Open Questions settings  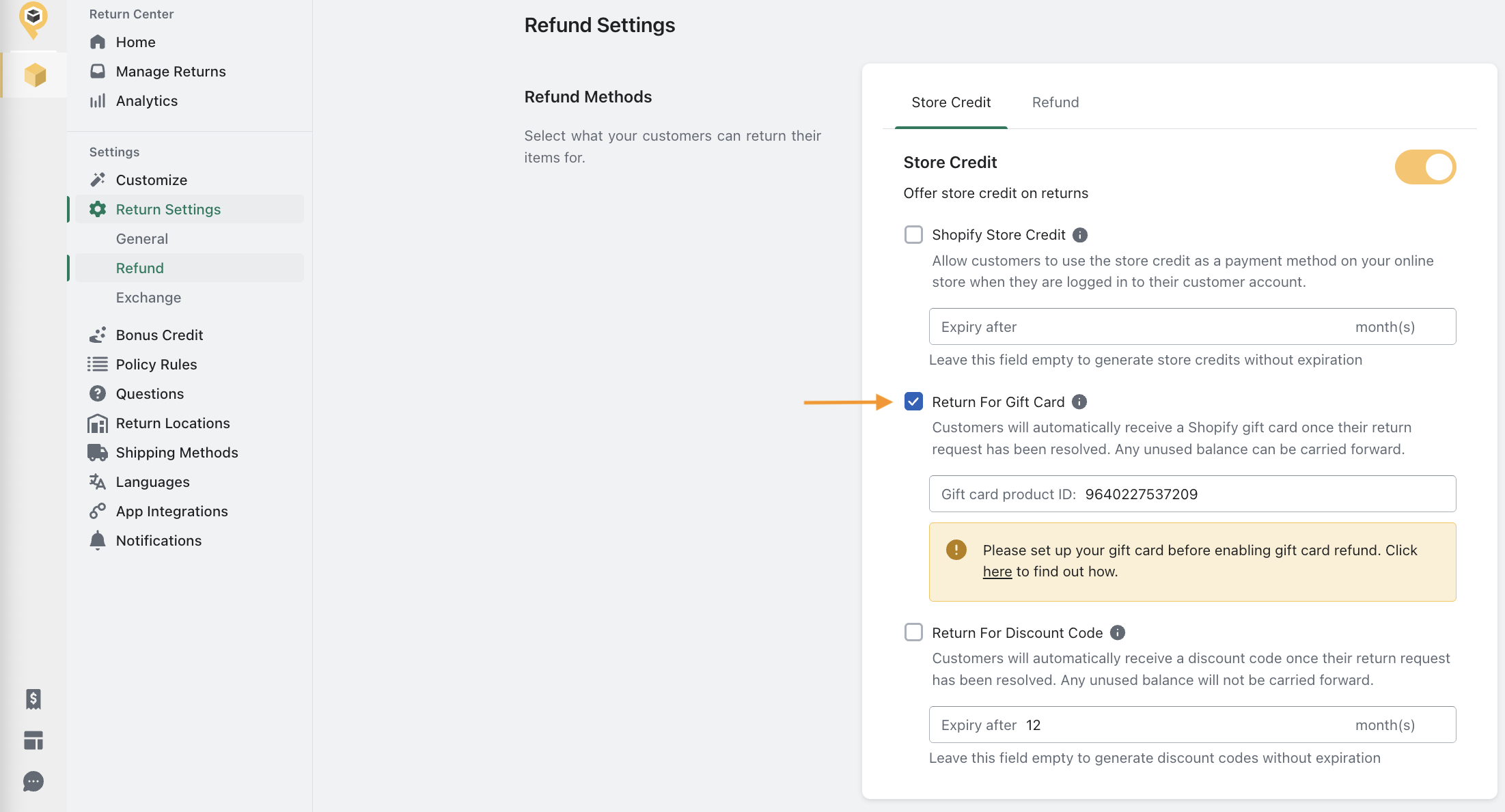[190, 393]
